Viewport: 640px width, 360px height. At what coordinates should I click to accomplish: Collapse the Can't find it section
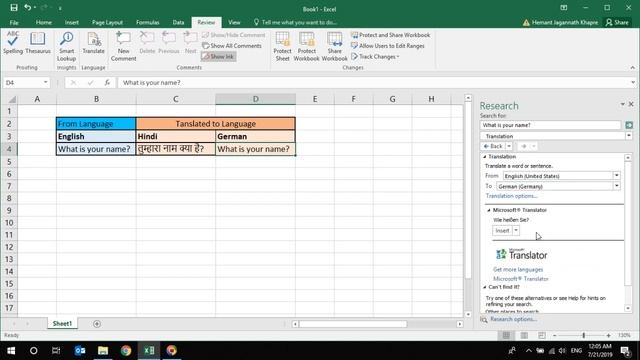point(485,287)
